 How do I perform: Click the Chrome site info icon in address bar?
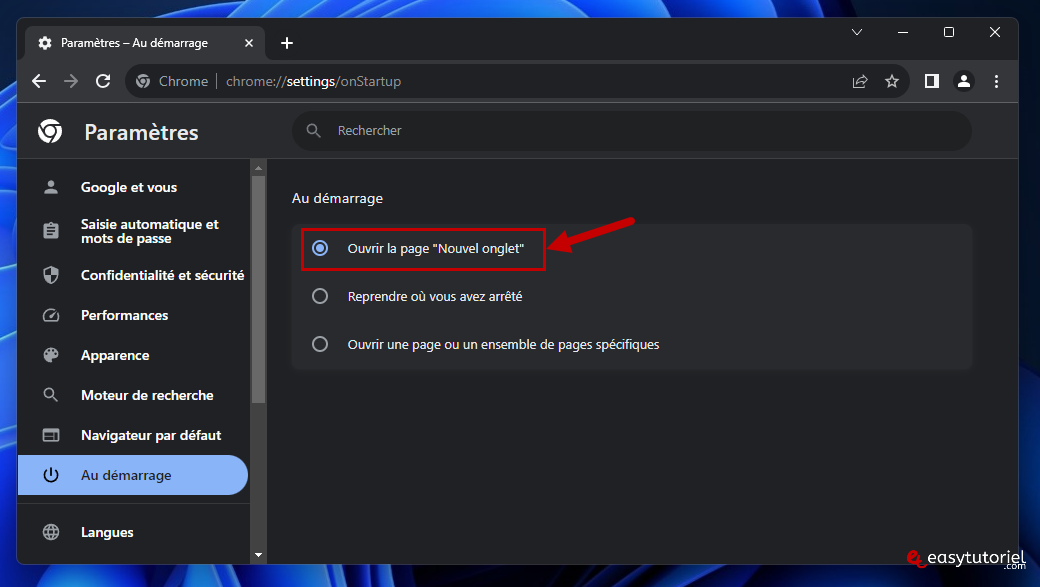point(143,81)
